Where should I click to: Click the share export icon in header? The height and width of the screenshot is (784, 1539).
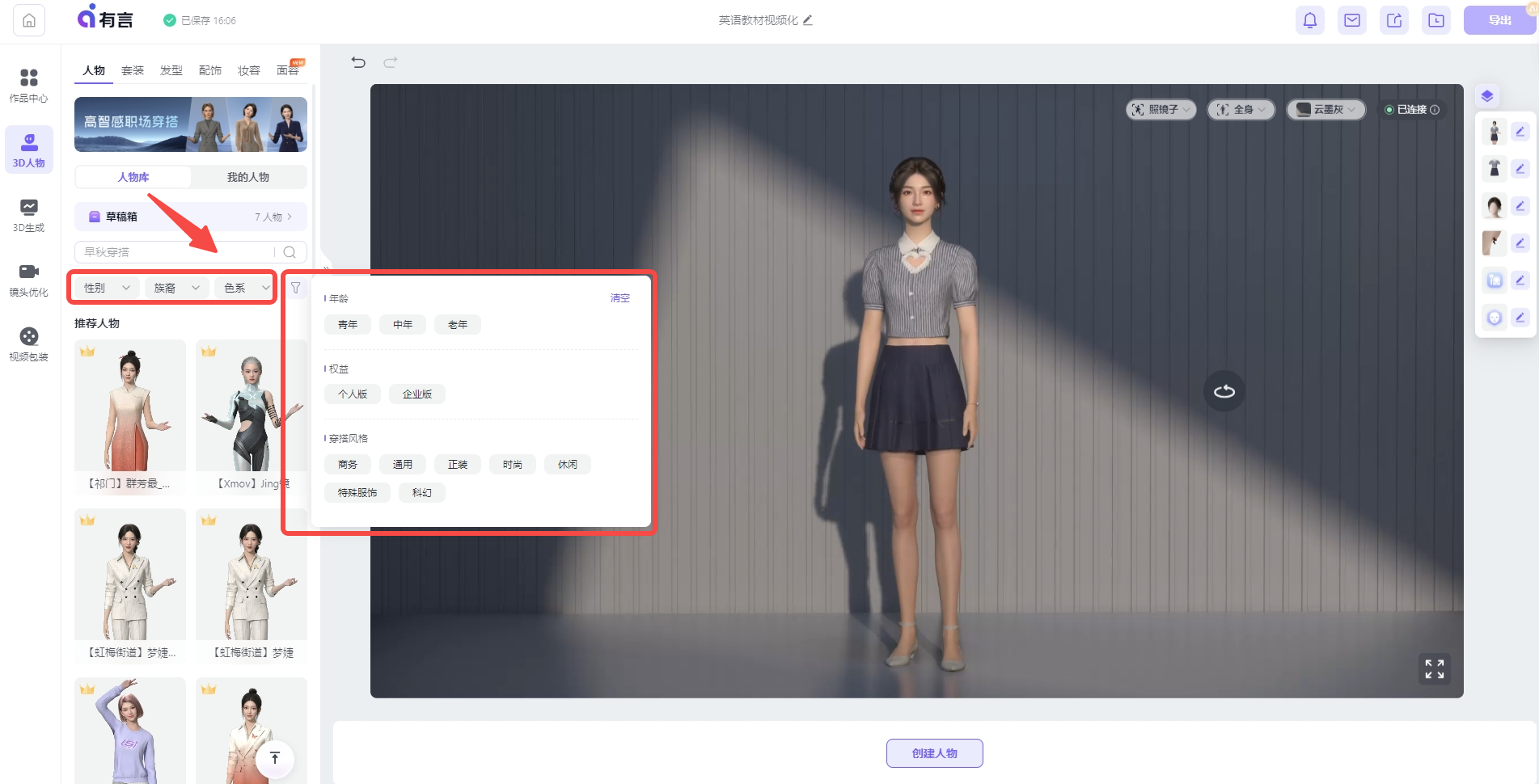pos(1394,20)
